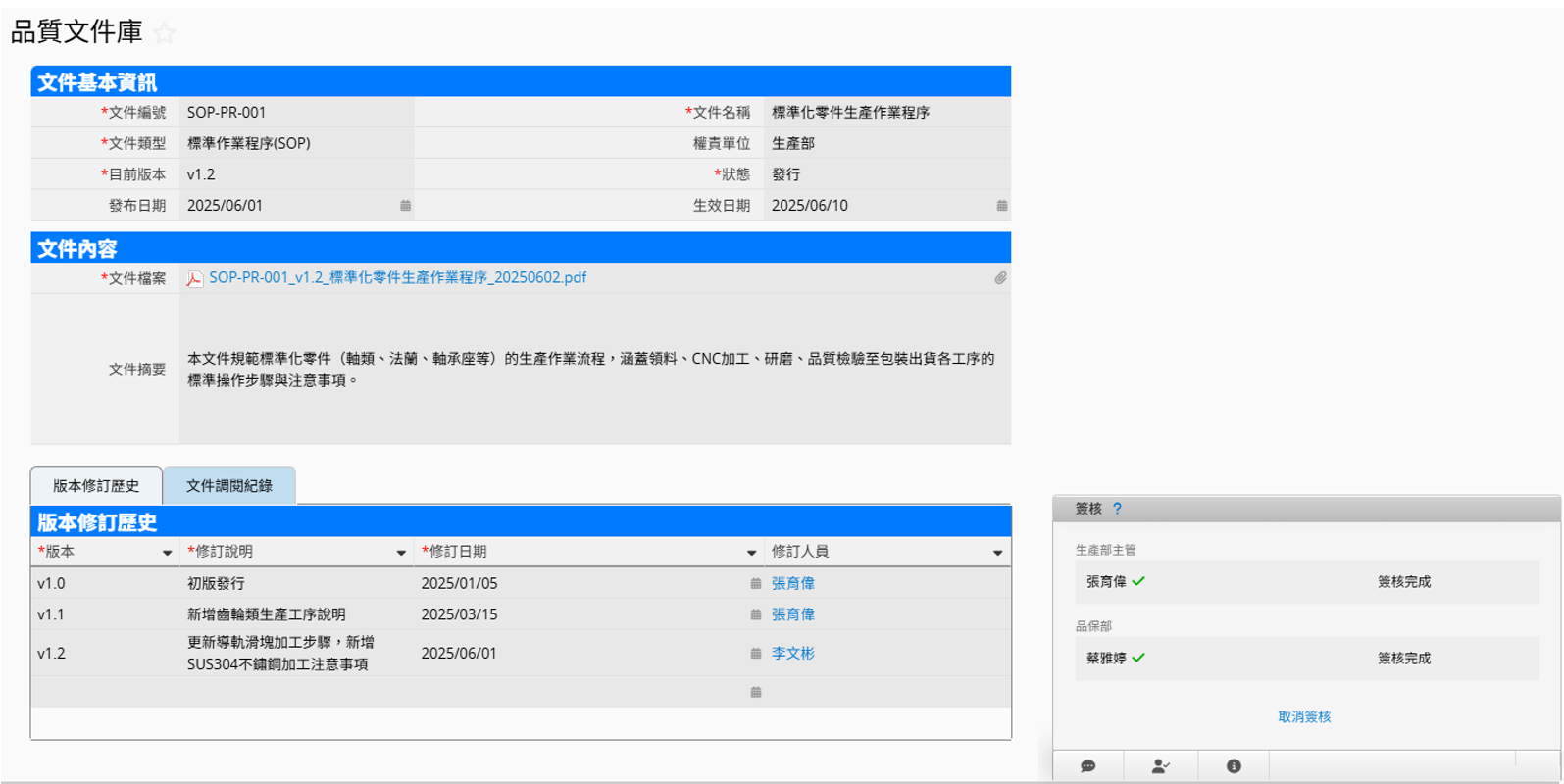Screen dimensions: 1564x784
Task: Open calendar icon in v1.1 revision row
Action: (x=755, y=614)
